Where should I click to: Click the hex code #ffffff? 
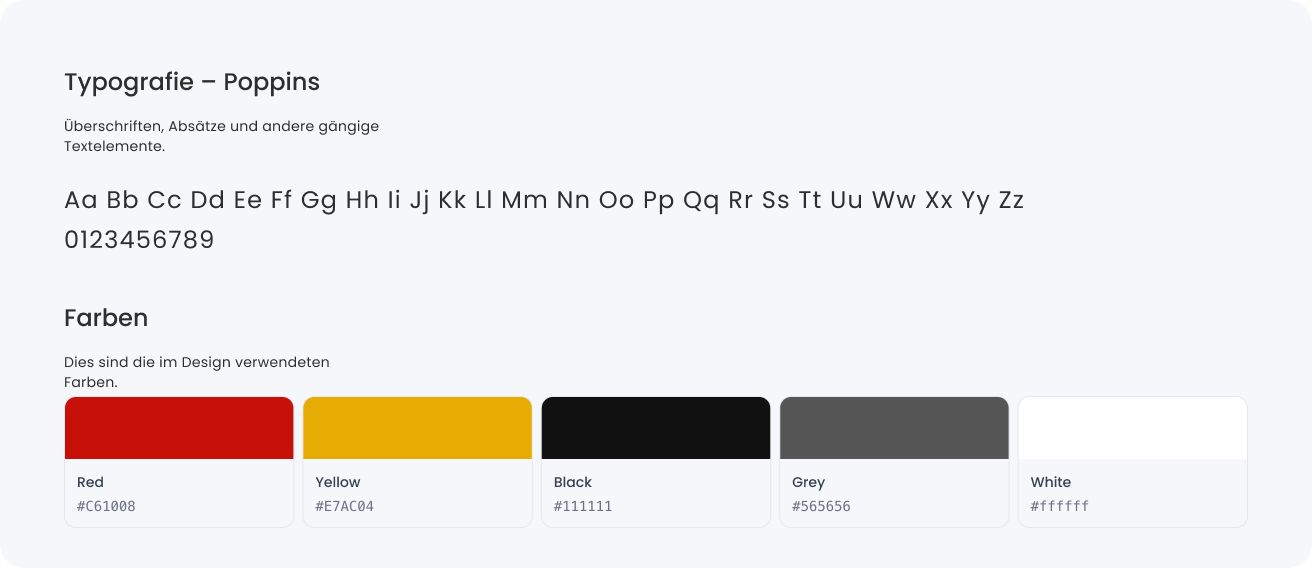[1060, 506]
